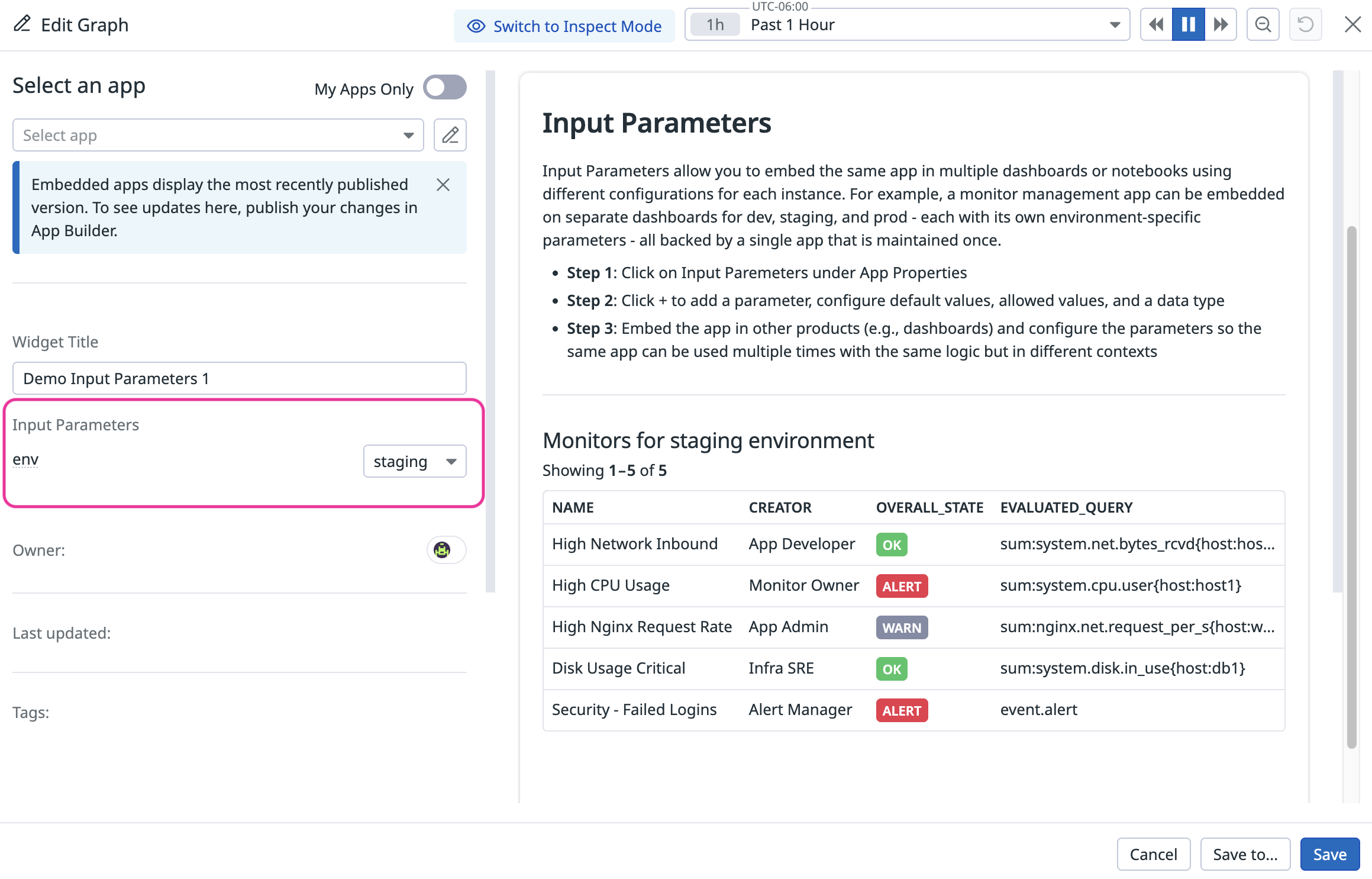
Task: Click the Cancel button
Action: click(x=1153, y=854)
